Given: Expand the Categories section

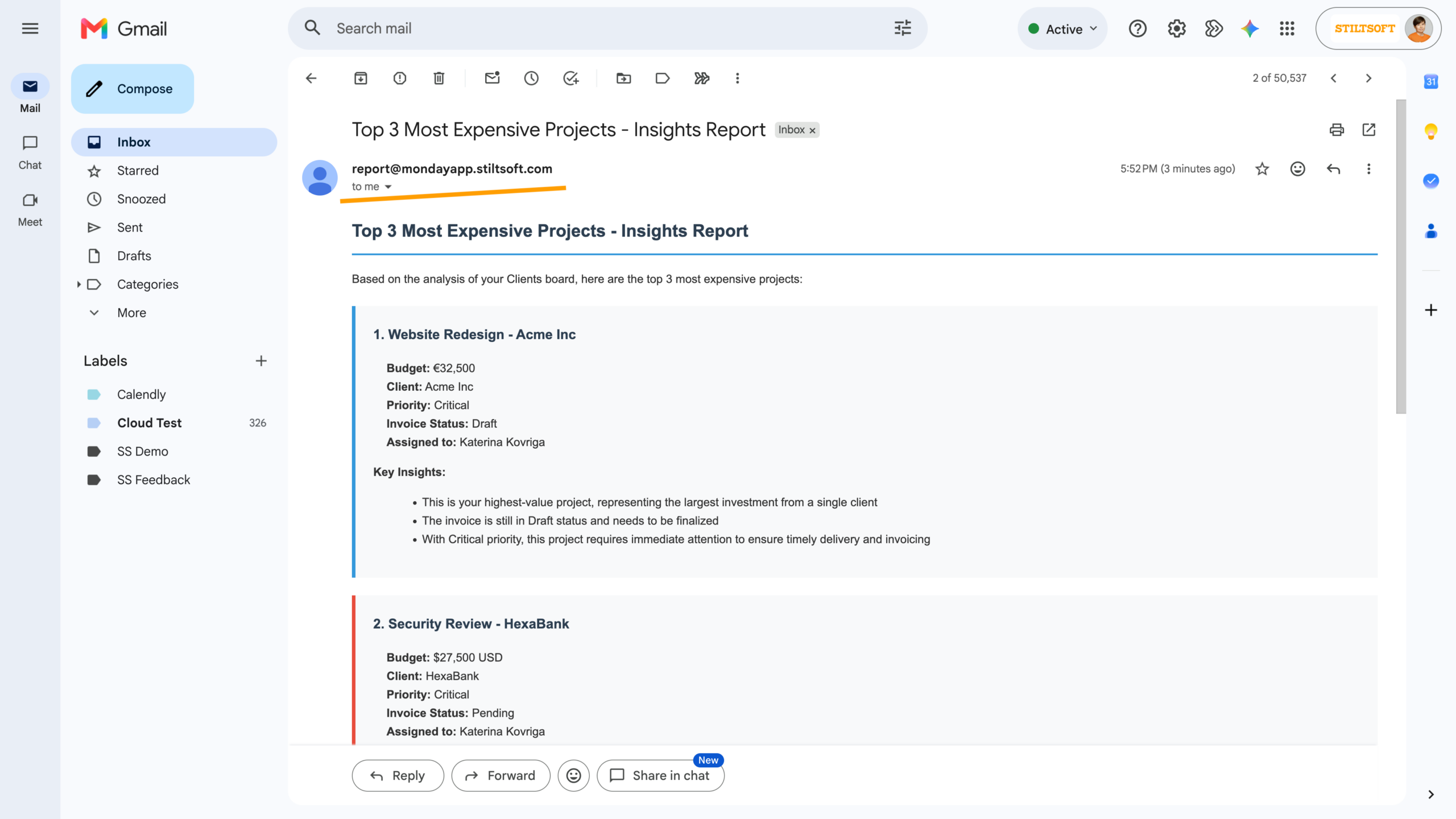Looking at the screenshot, I should tap(78, 284).
